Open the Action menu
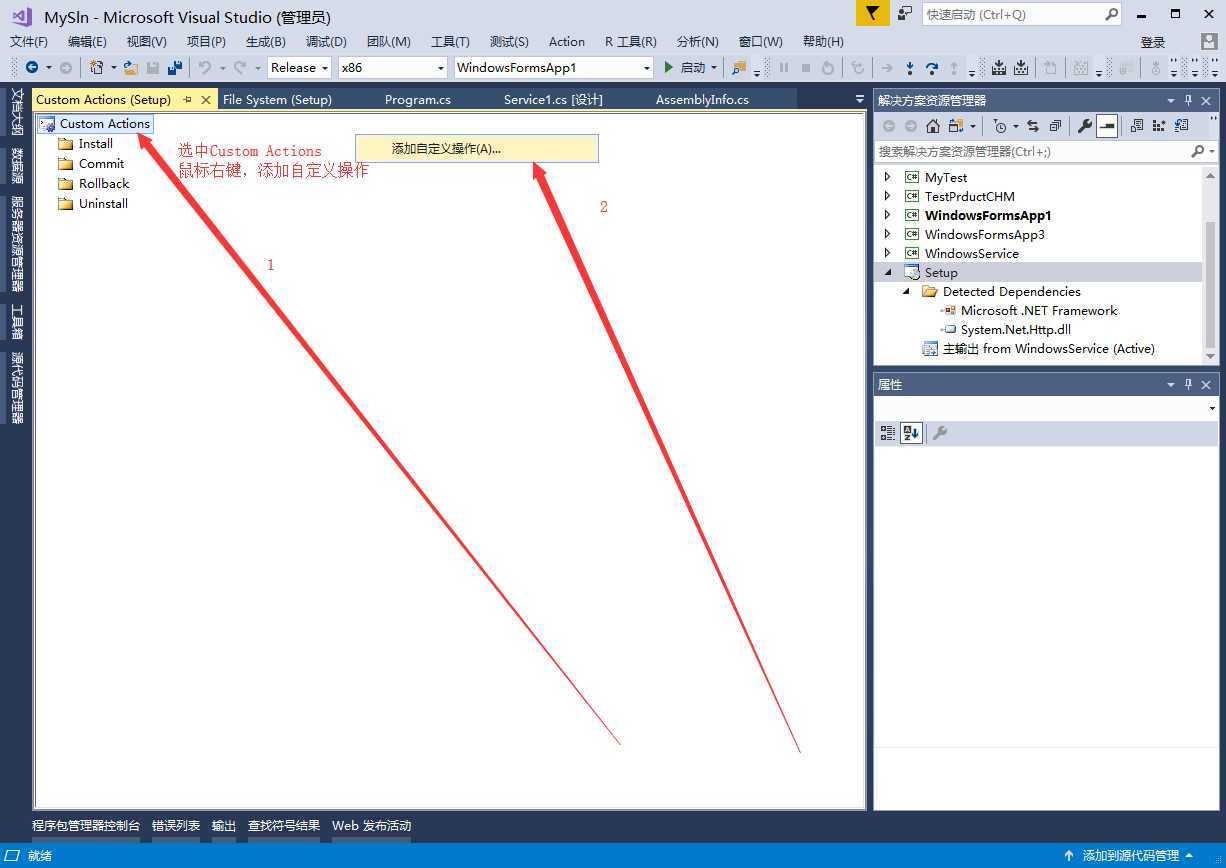This screenshot has width=1226, height=868. [x=567, y=41]
